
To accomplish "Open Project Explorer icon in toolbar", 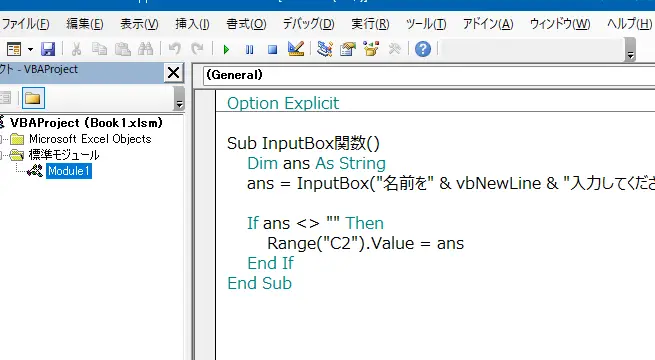I will point(325,49).
